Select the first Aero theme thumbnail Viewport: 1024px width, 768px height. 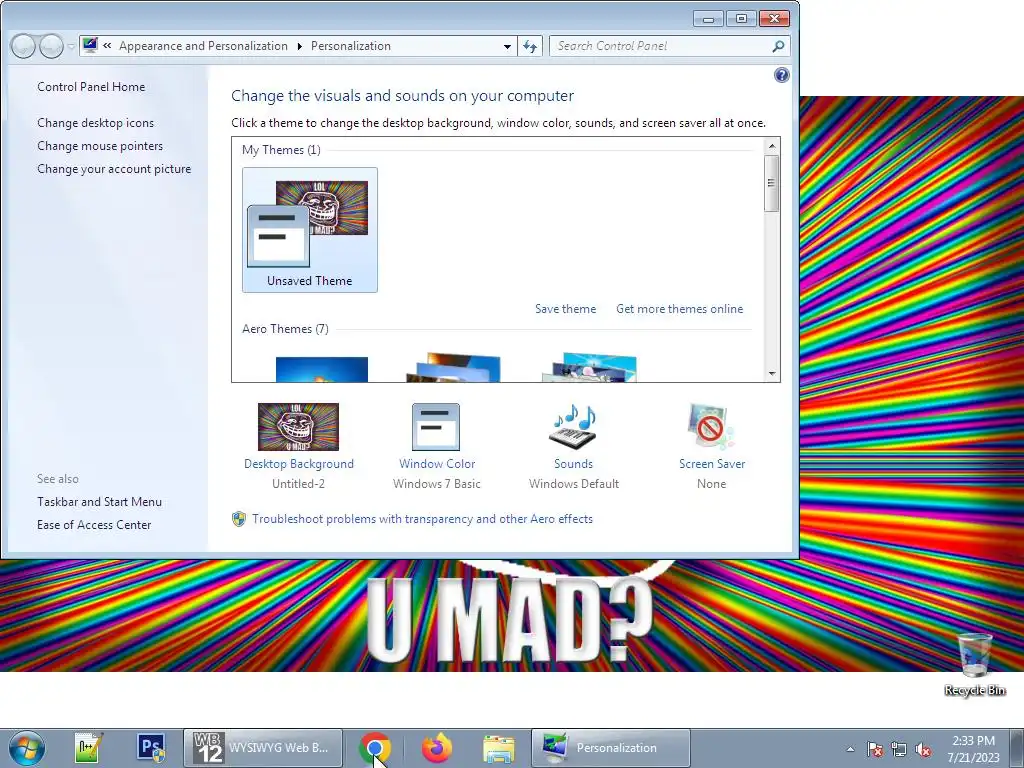pyautogui.click(x=321, y=370)
